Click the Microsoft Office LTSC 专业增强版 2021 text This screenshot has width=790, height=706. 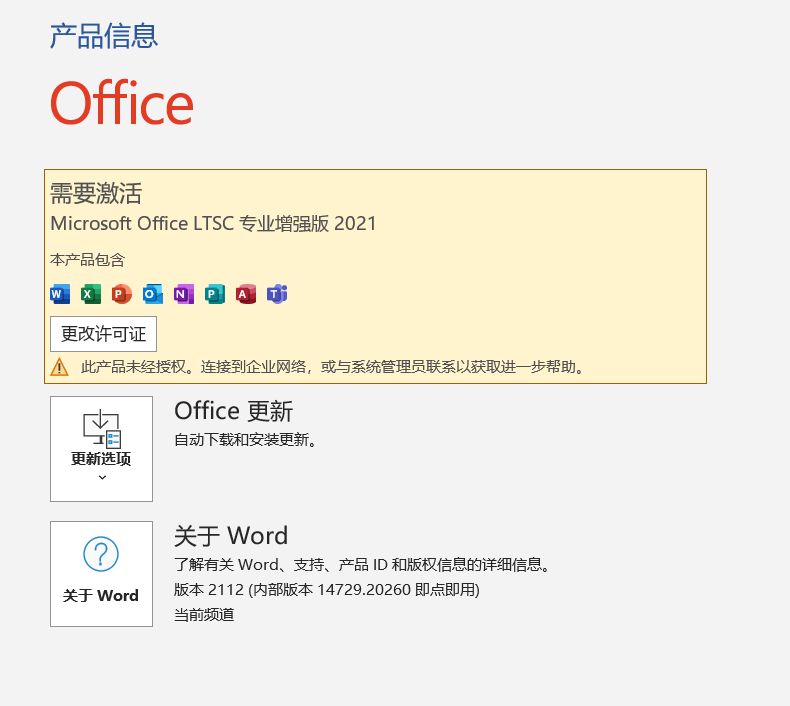214,224
